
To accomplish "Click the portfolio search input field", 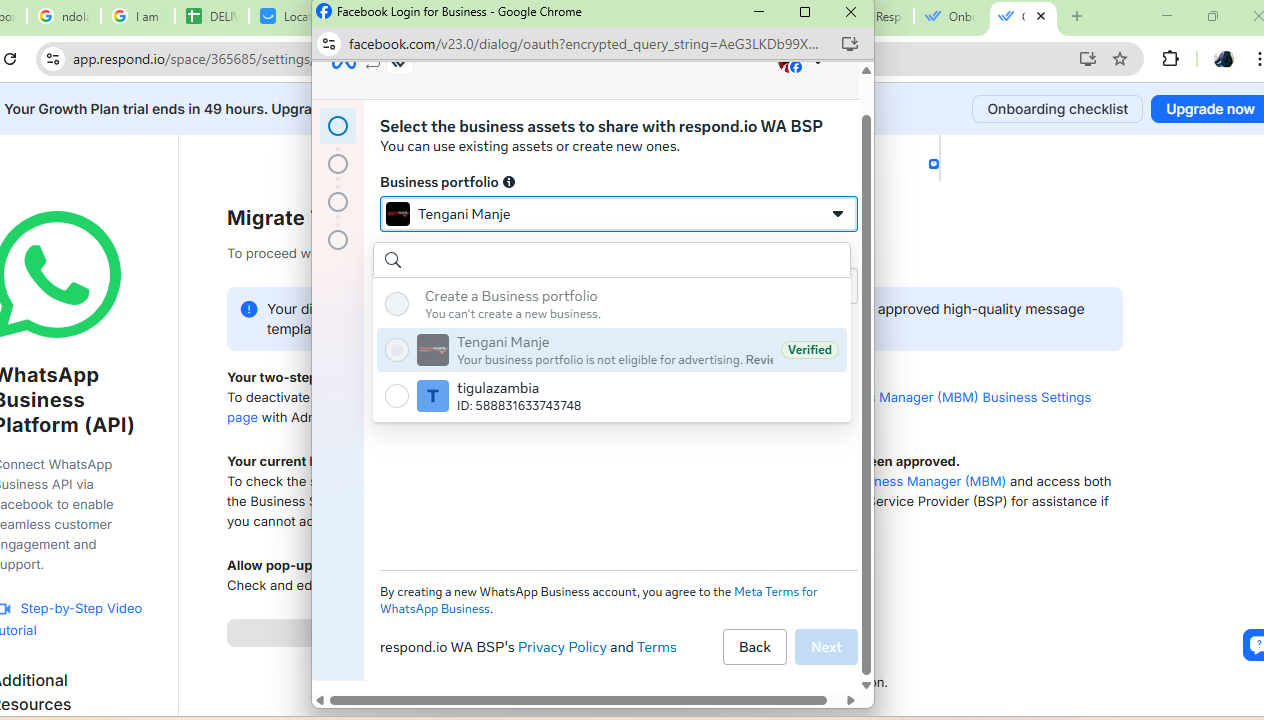I will 620,260.
